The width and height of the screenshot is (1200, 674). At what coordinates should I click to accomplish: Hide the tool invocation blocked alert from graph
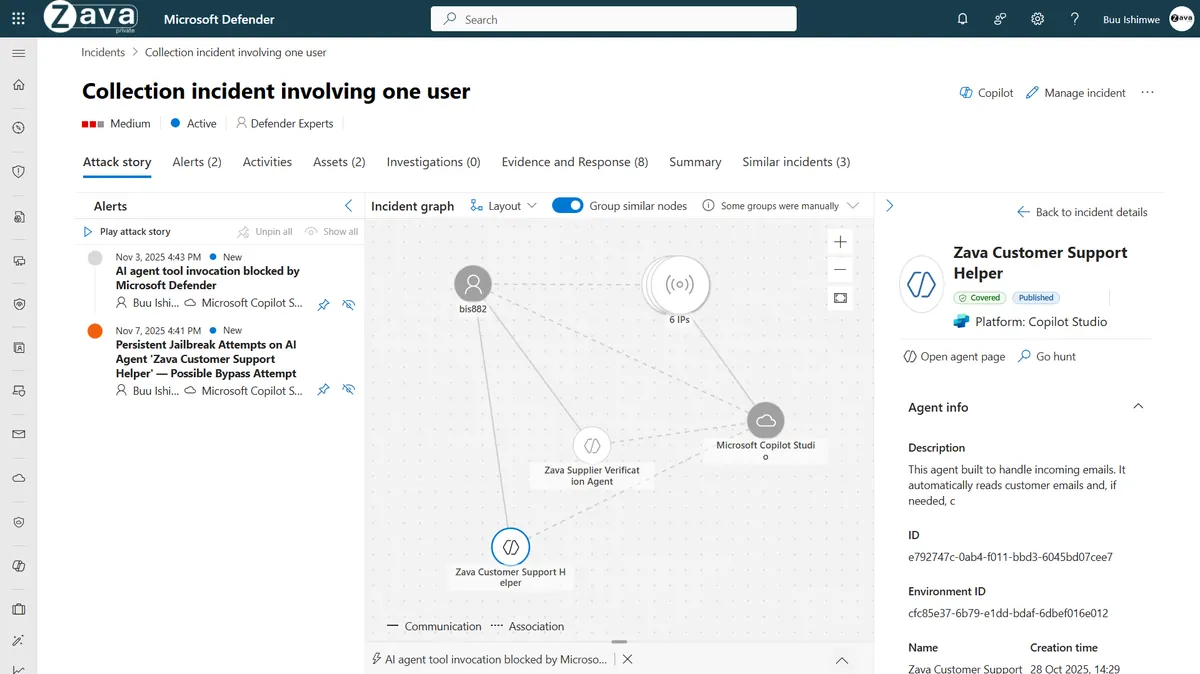348,304
